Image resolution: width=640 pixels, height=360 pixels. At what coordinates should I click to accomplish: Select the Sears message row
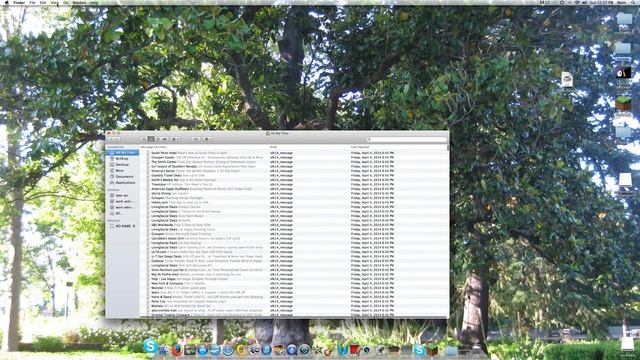294,292
